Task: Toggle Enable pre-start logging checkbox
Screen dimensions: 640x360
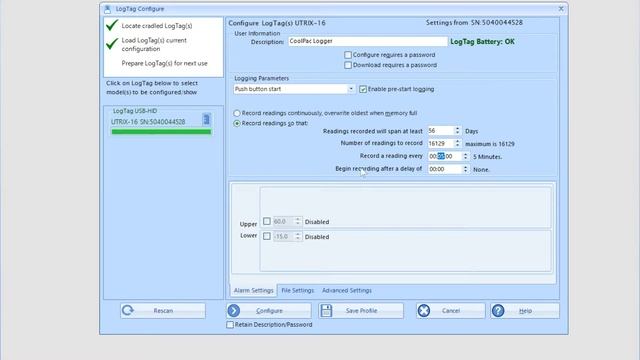Action: click(363, 89)
